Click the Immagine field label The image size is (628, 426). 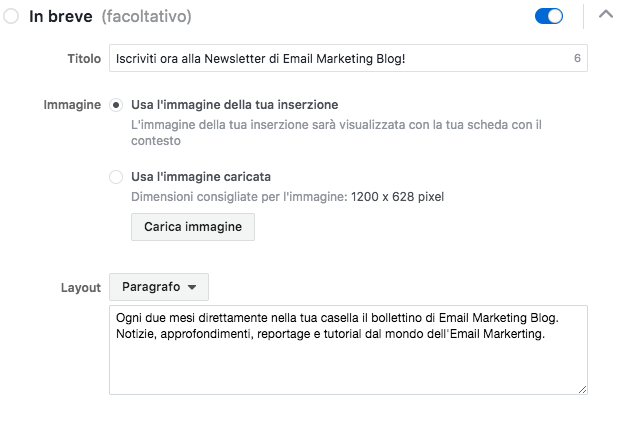click(72, 105)
